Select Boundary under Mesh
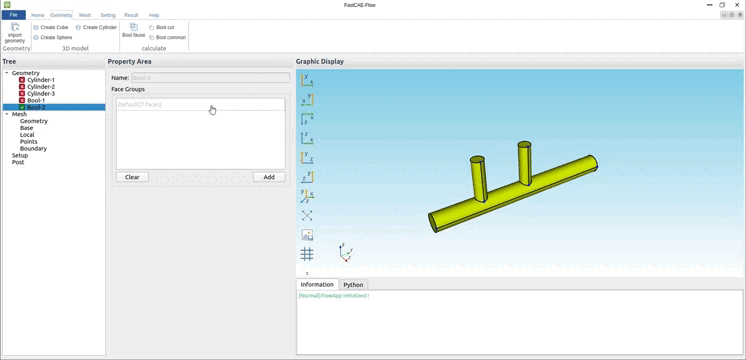 coord(33,149)
